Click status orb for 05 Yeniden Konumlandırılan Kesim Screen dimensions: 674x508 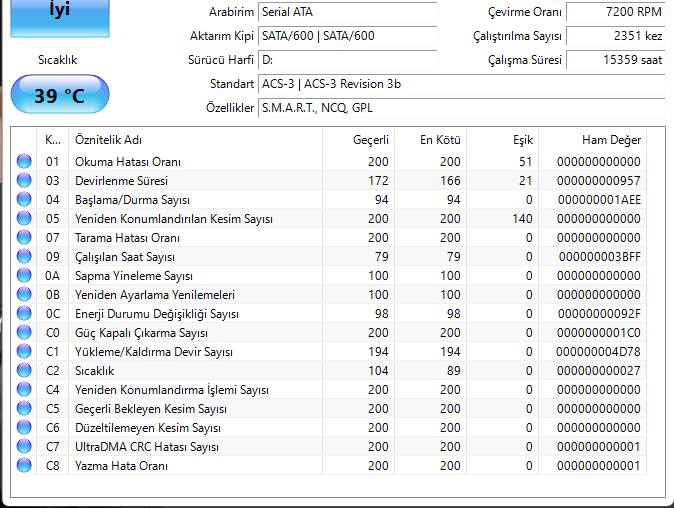click(24, 218)
